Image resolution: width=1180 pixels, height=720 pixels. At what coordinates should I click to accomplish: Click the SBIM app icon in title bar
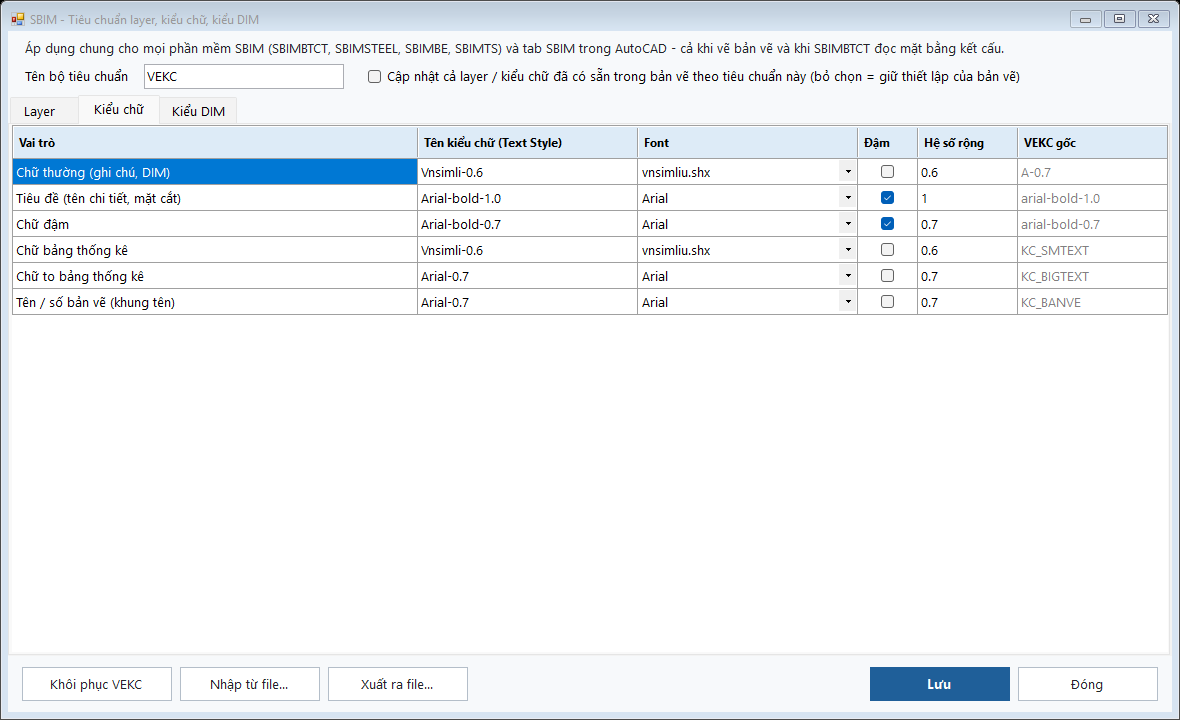(18, 20)
